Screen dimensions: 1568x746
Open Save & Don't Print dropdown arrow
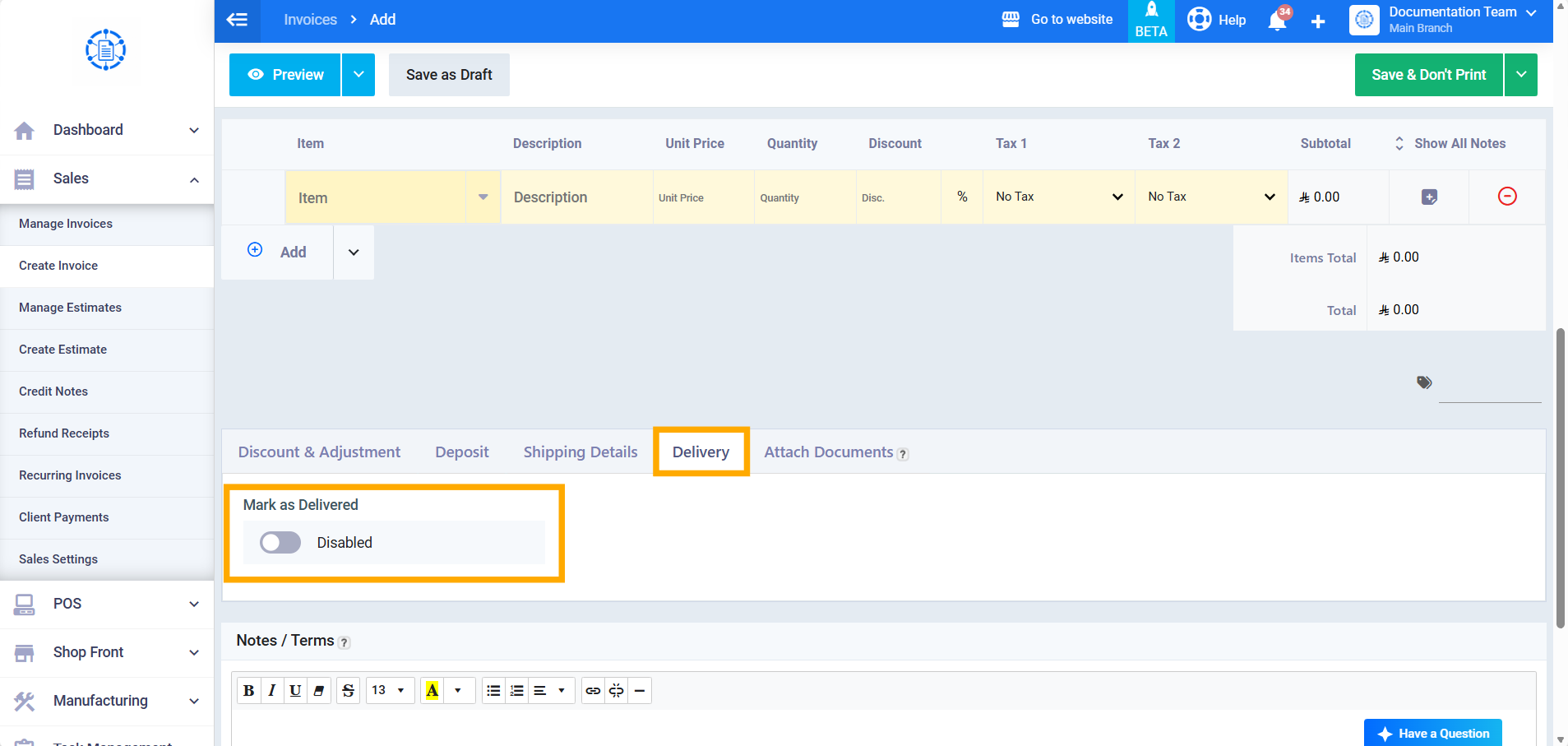point(1521,75)
